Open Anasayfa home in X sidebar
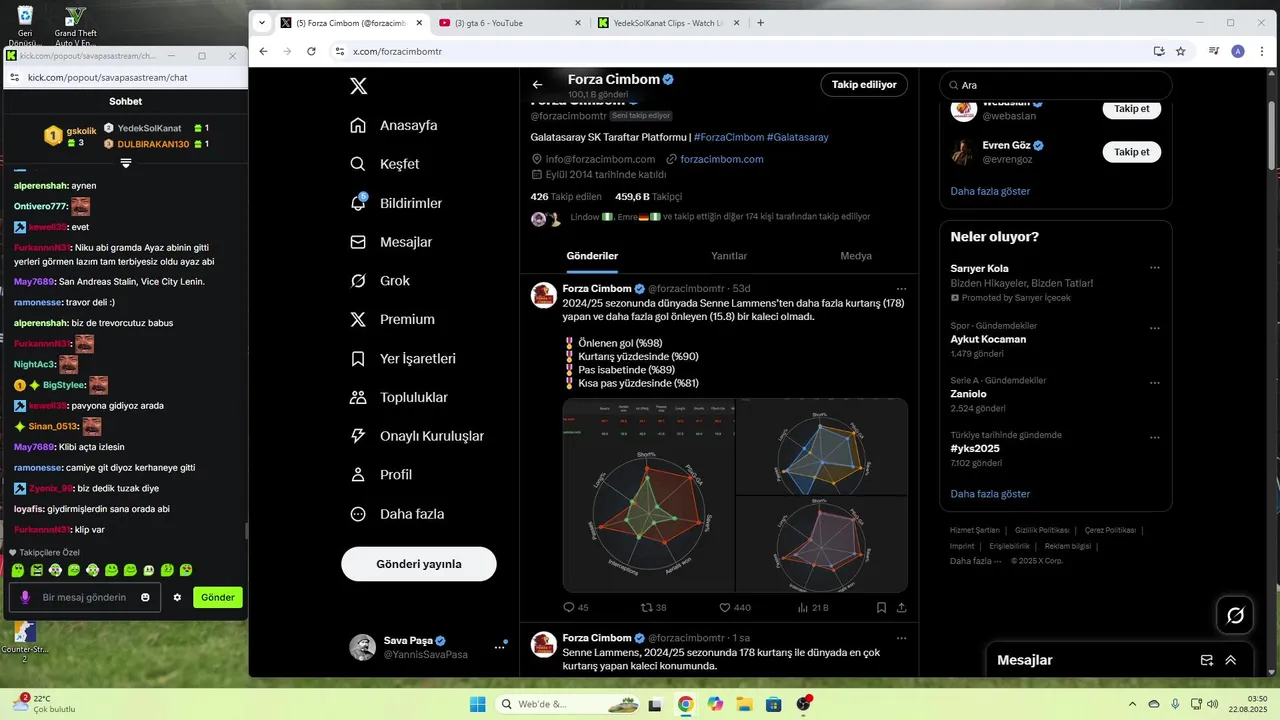 393,125
